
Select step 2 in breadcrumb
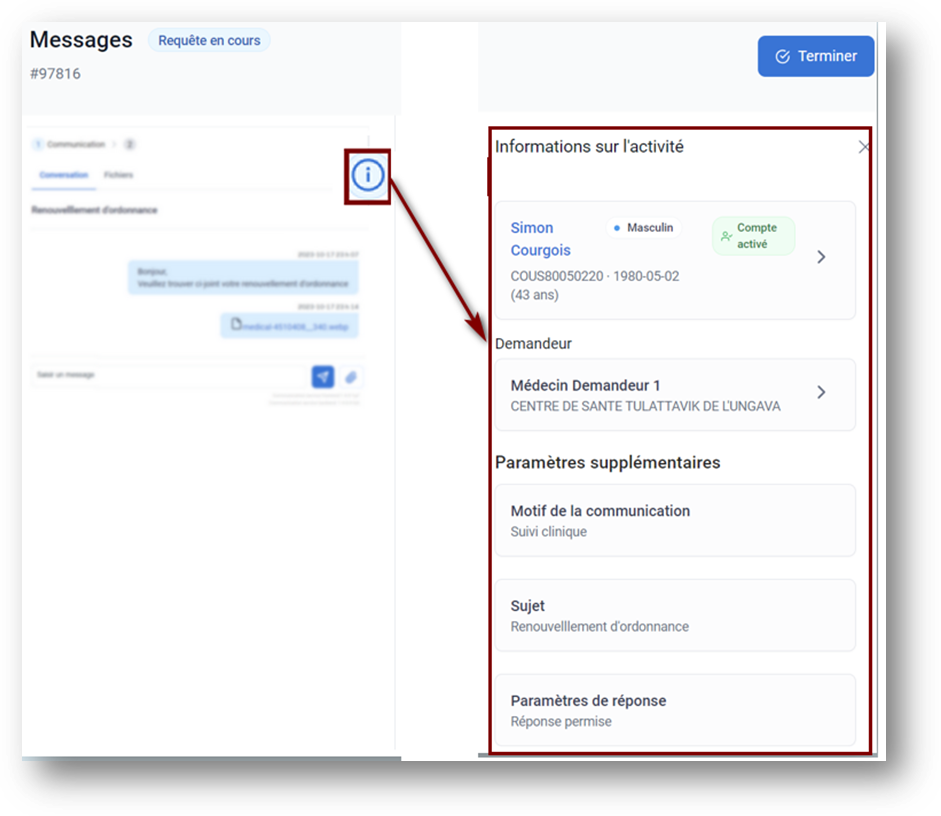pyautogui.click(x=130, y=144)
